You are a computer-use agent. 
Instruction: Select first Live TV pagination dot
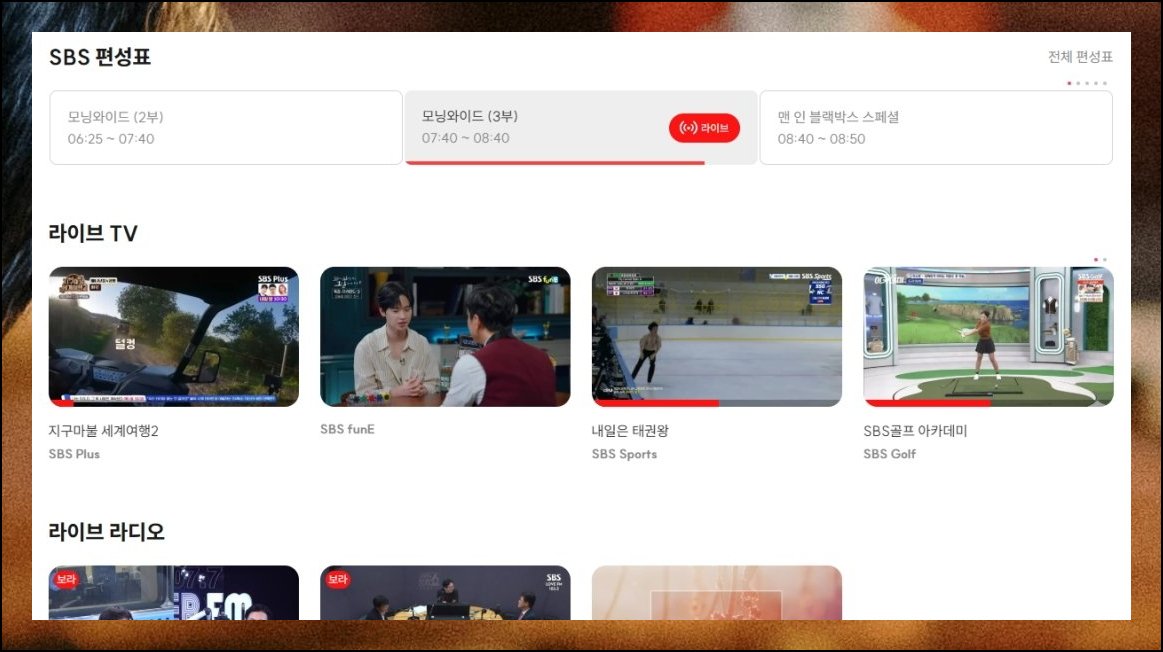coord(1096,260)
